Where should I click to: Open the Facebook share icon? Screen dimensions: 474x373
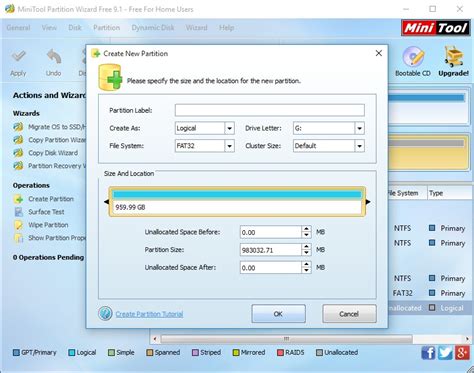428,353
